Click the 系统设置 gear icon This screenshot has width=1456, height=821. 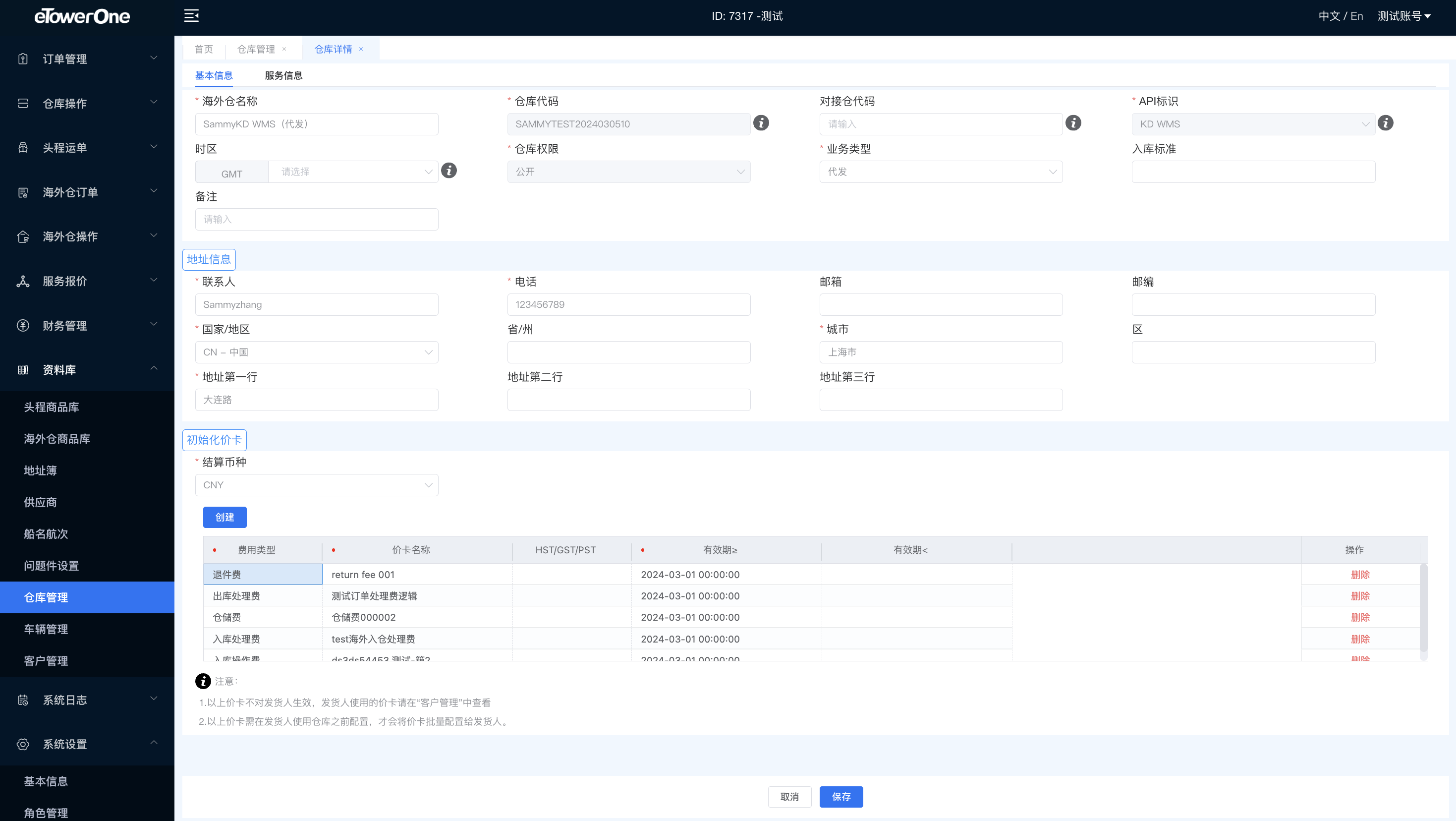tap(23, 744)
